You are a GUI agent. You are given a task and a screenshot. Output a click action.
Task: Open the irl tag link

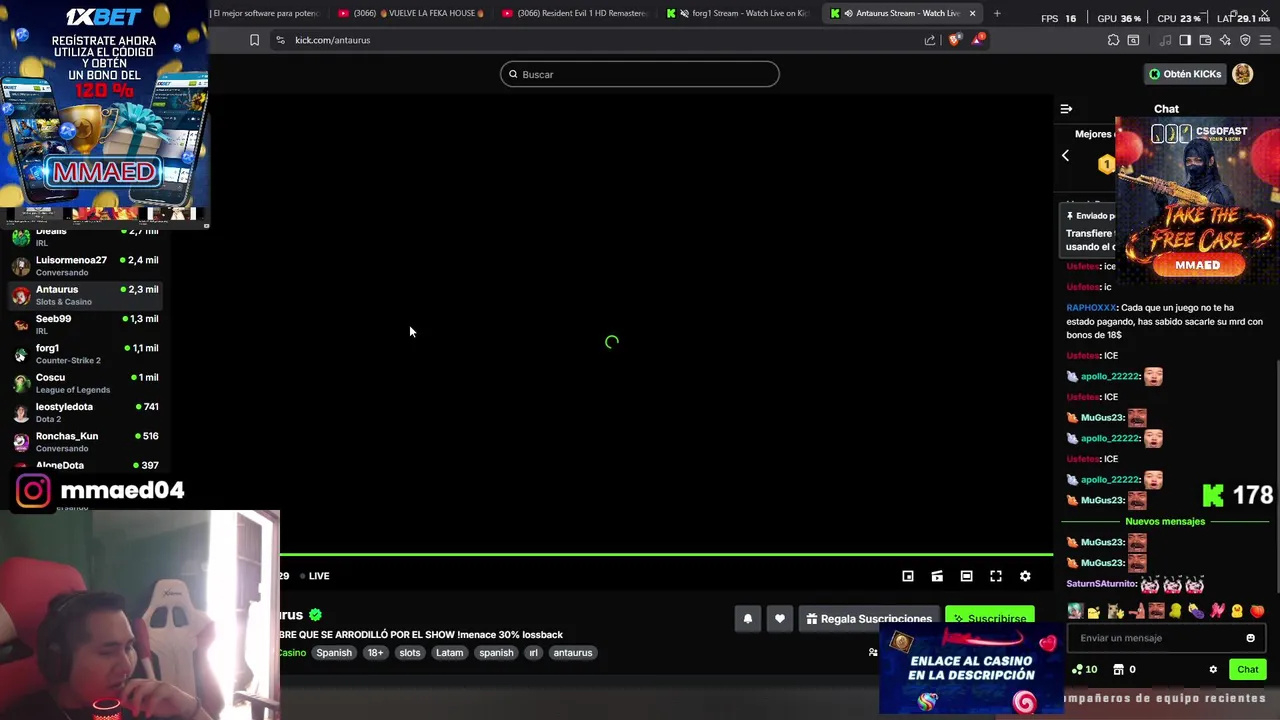click(533, 653)
